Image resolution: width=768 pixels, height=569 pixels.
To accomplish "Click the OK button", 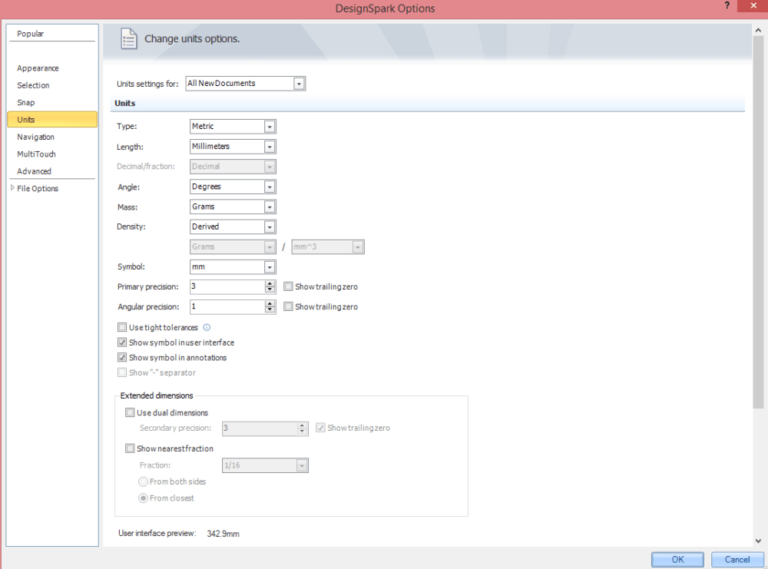I will pos(677,559).
